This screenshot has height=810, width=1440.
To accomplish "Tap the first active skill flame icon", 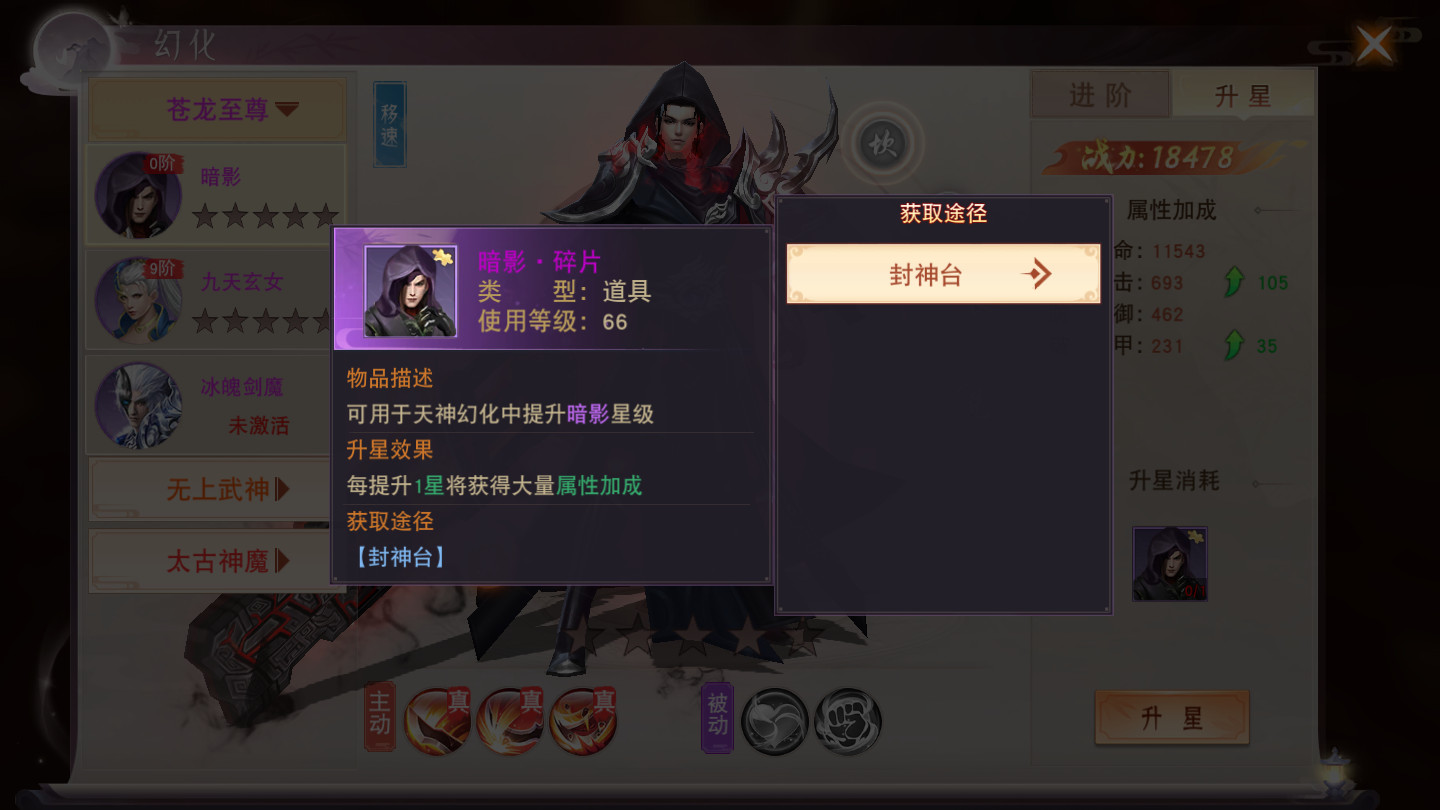I will (x=439, y=720).
